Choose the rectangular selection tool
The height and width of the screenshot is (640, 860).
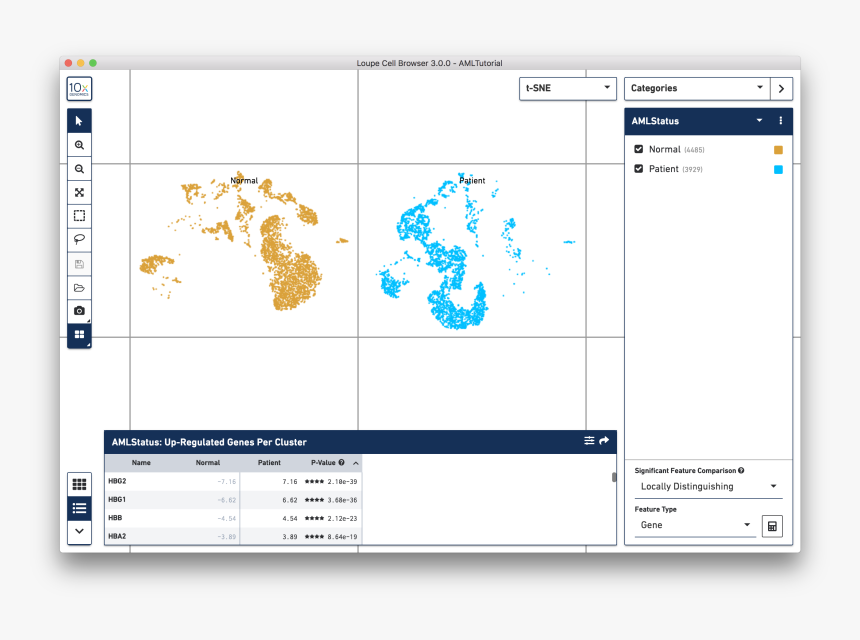tap(79, 216)
